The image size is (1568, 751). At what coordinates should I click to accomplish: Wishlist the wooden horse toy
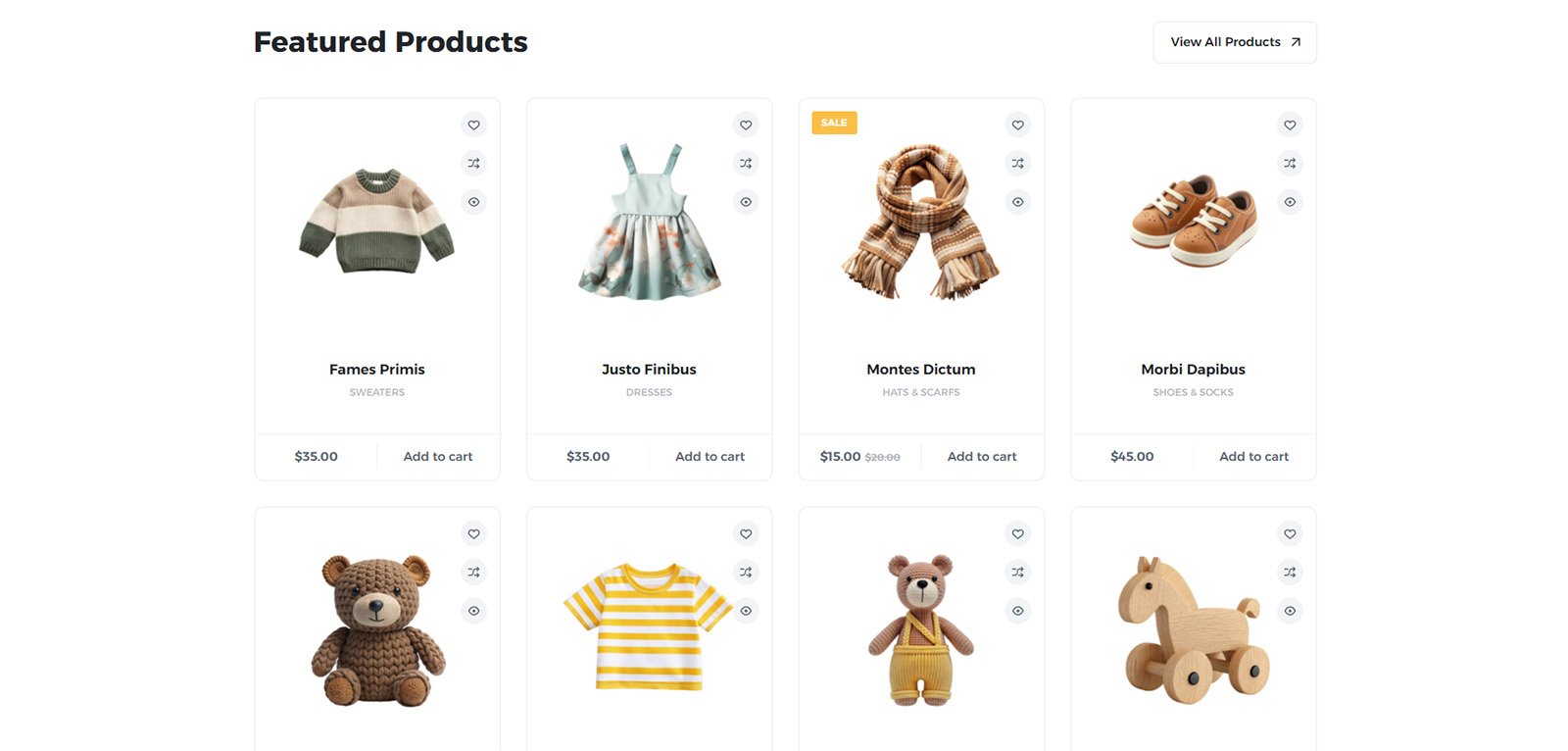point(1290,533)
